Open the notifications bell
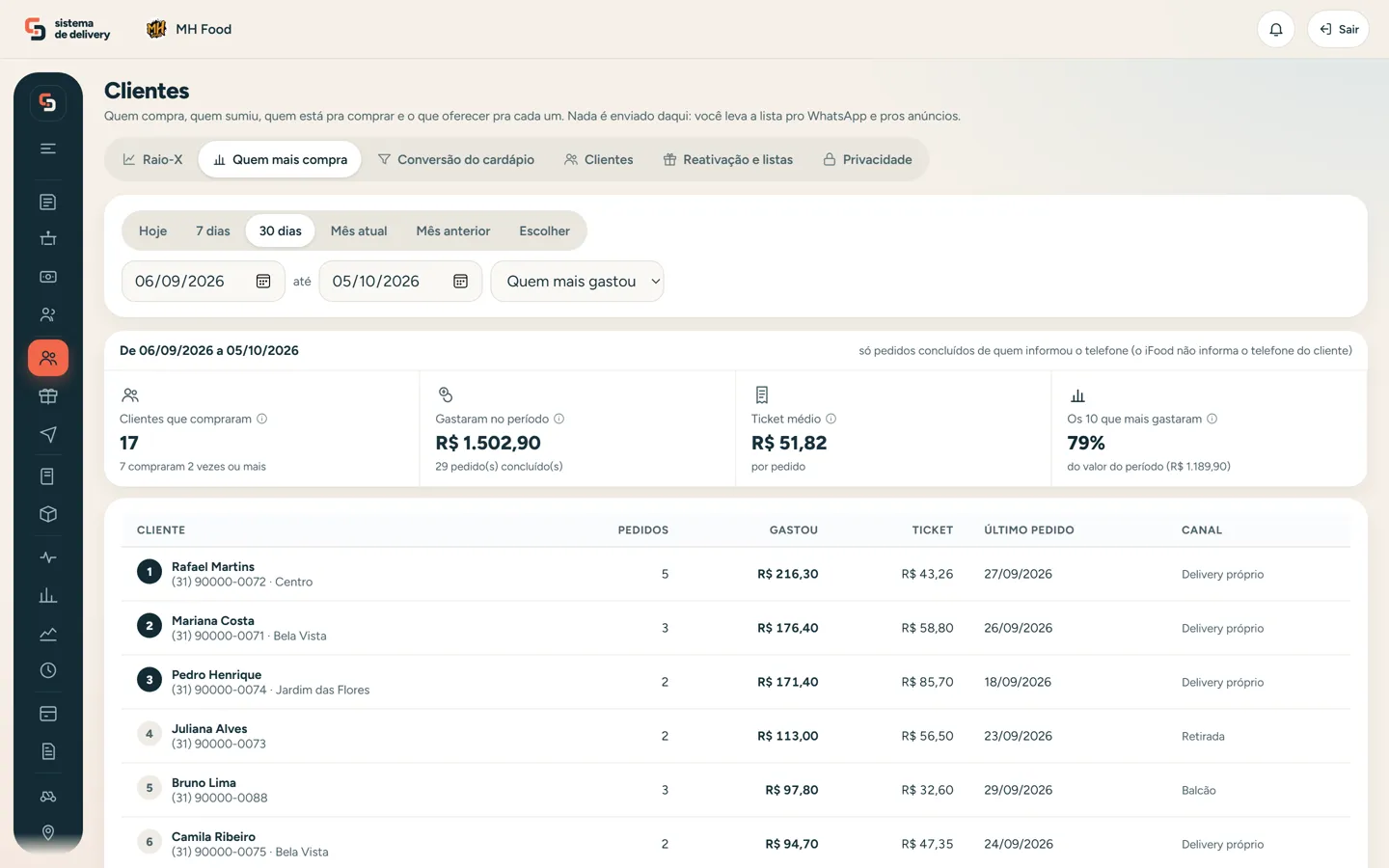1389x868 pixels. tap(1275, 29)
